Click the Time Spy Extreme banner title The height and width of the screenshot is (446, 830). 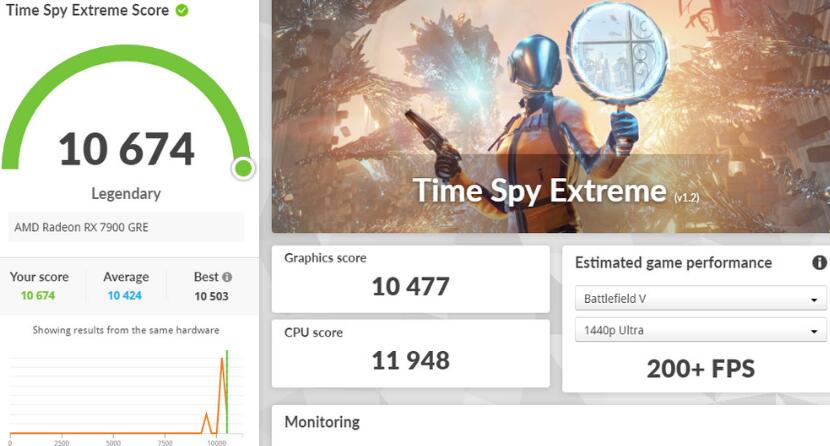click(539, 190)
